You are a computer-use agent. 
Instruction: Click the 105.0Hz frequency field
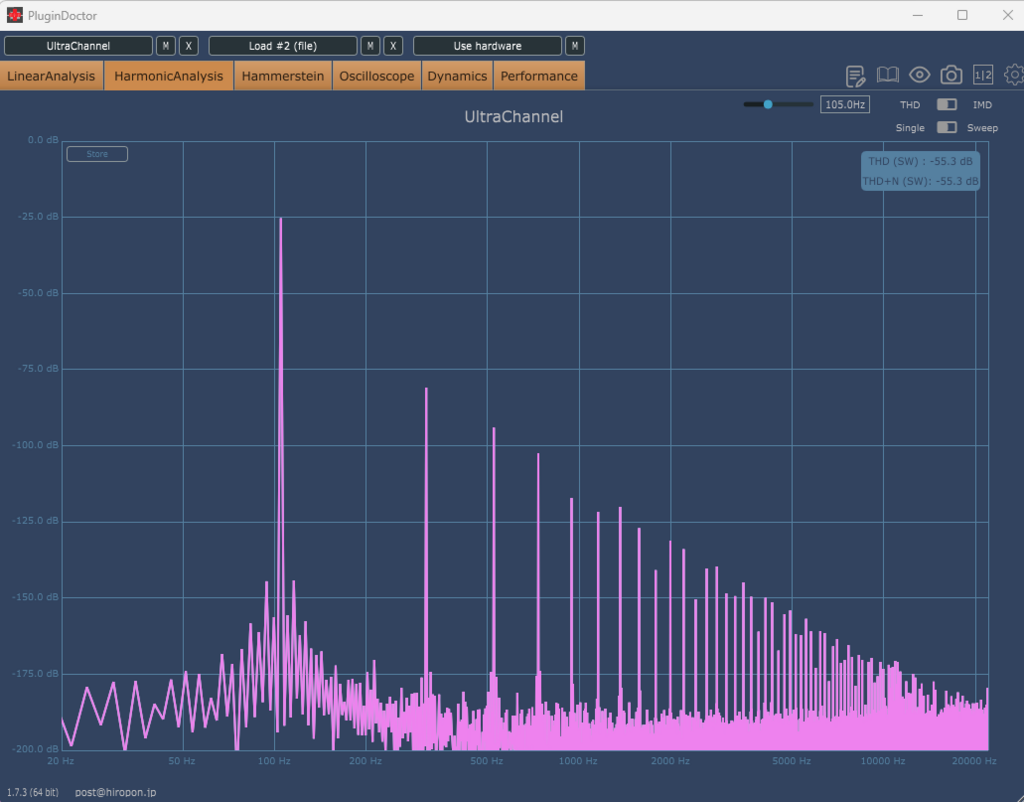[x=844, y=104]
